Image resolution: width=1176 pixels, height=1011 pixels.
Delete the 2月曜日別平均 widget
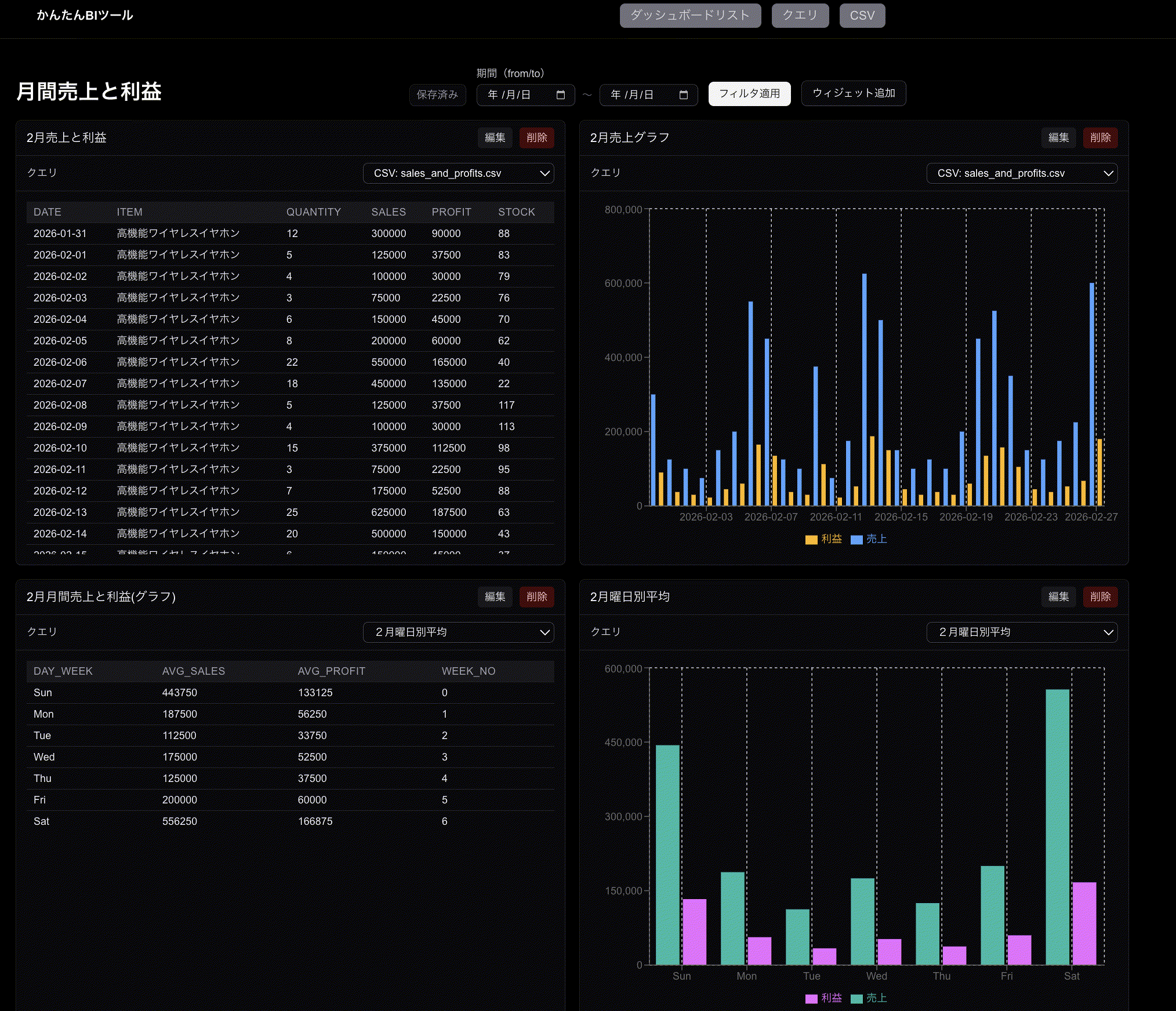pyautogui.click(x=1100, y=597)
